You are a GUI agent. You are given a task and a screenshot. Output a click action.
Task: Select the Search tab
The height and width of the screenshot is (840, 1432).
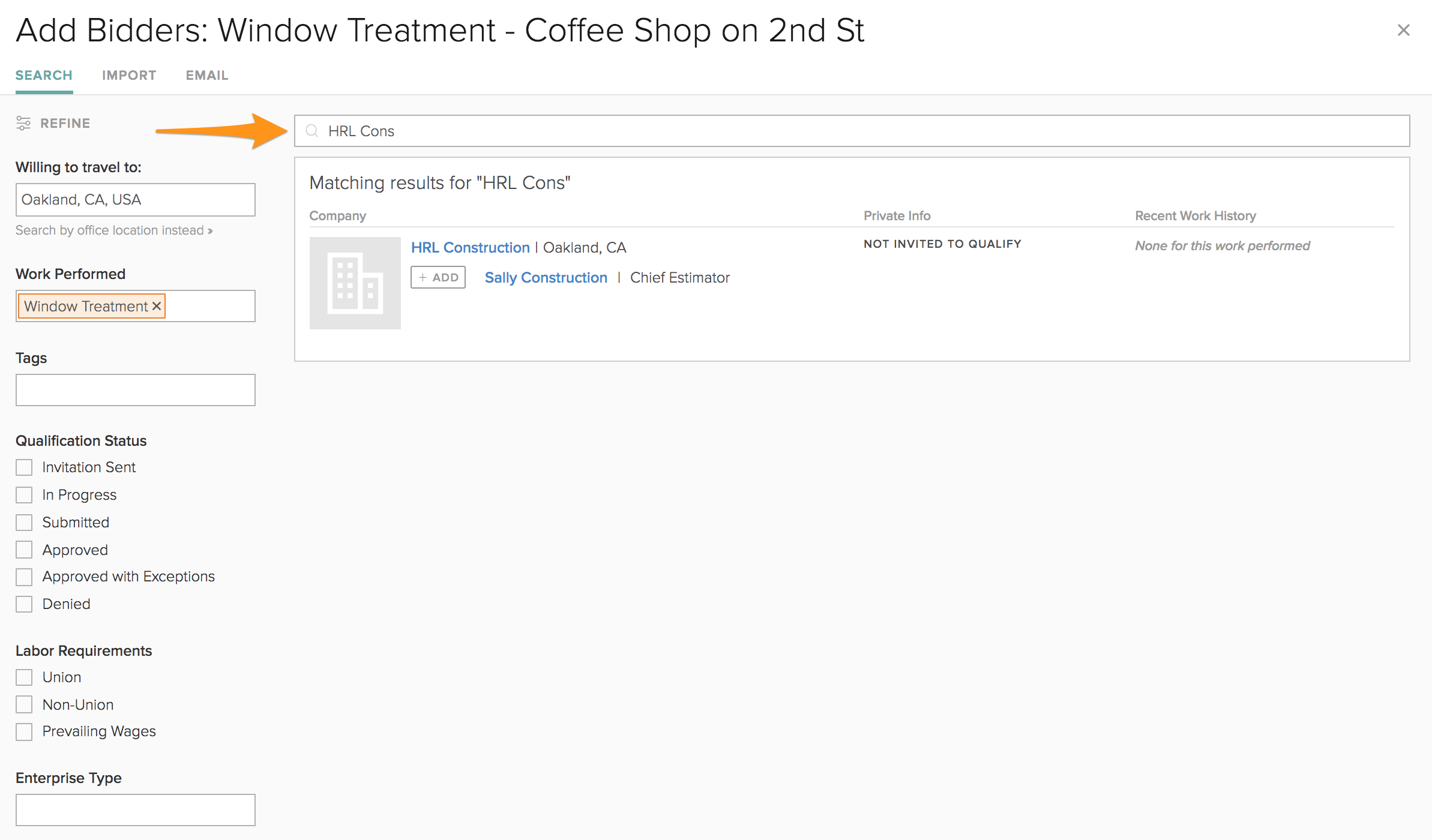click(x=44, y=76)
